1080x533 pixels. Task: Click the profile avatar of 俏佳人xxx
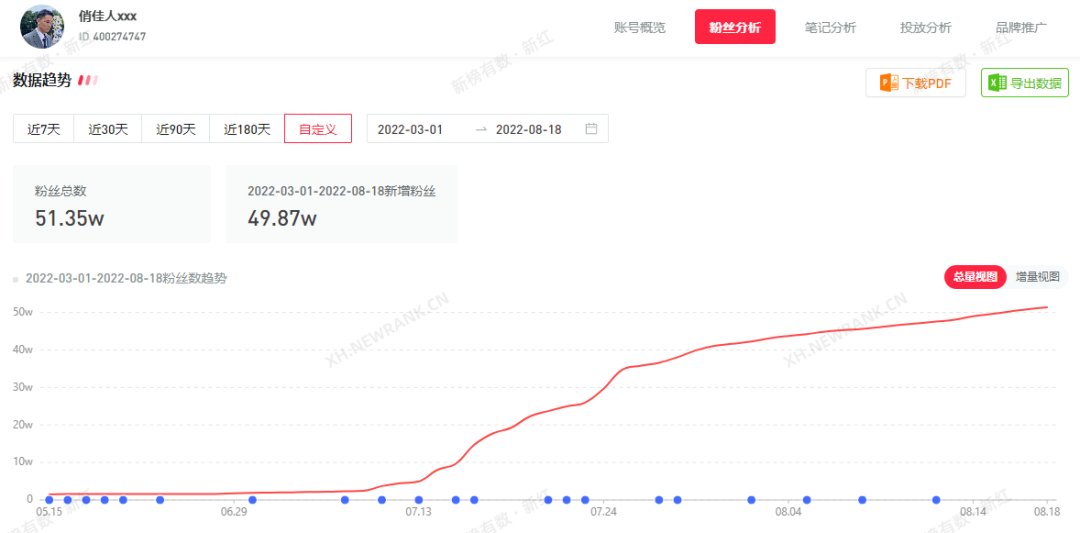pos(43,27)
